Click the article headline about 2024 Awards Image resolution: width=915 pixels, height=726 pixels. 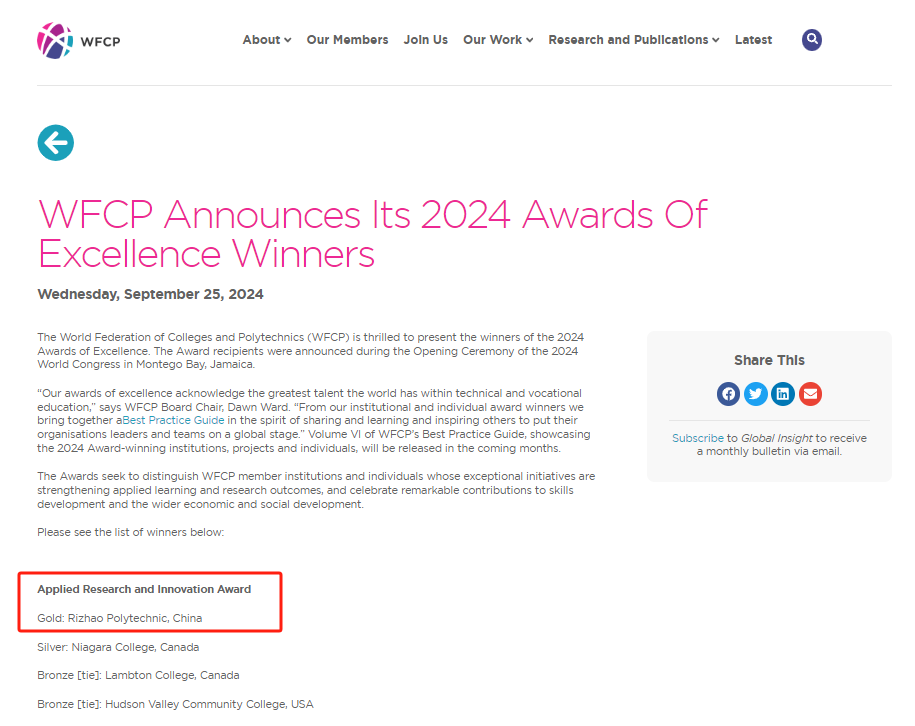[x=372, y=234]
